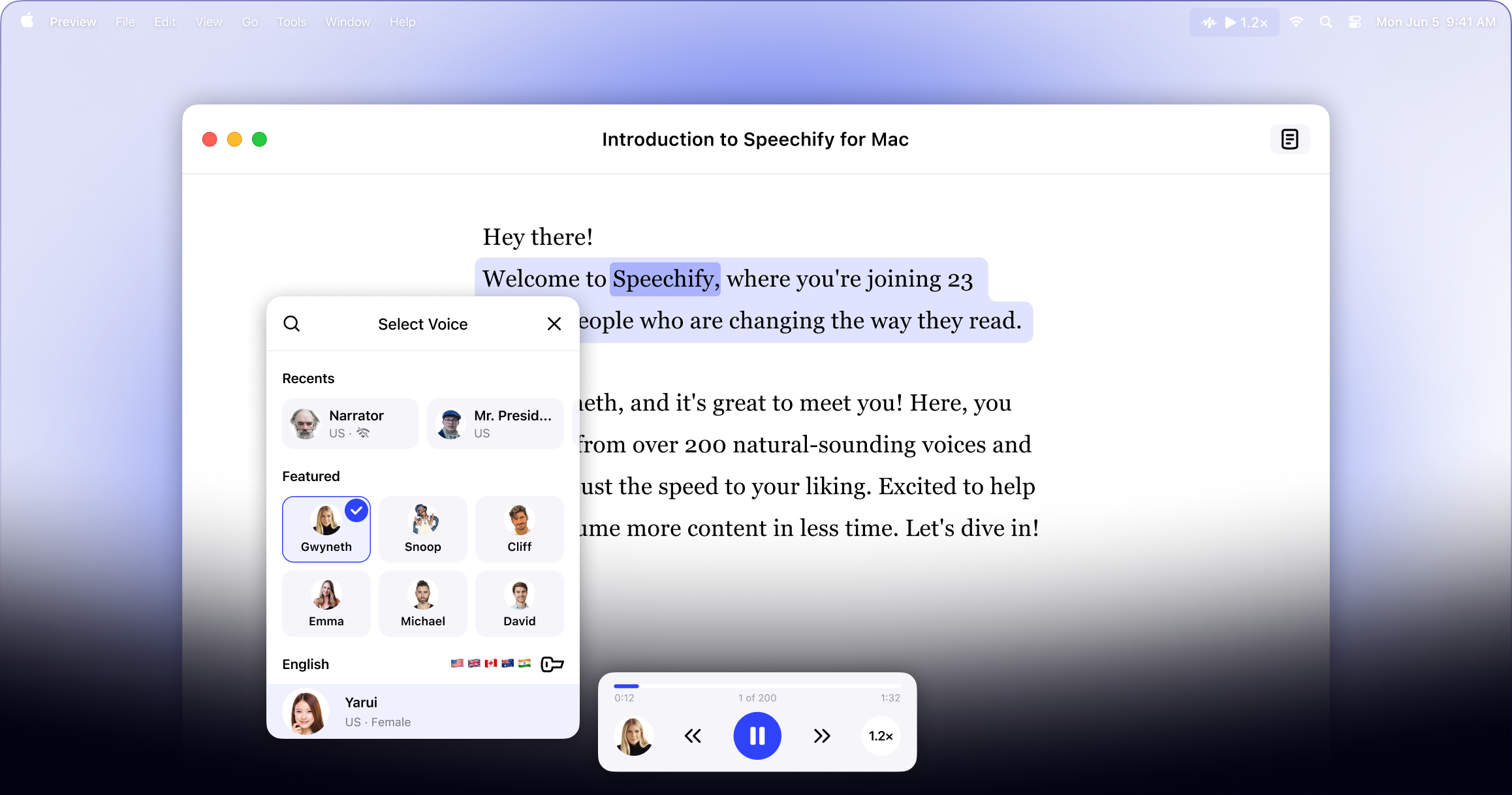Skip backward with double left arrows
1512x795 pixels.
pos(693,736)
